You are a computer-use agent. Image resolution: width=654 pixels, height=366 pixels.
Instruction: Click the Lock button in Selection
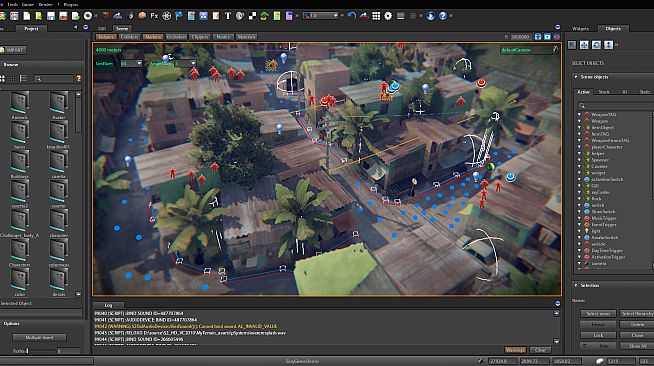(598, 335)
